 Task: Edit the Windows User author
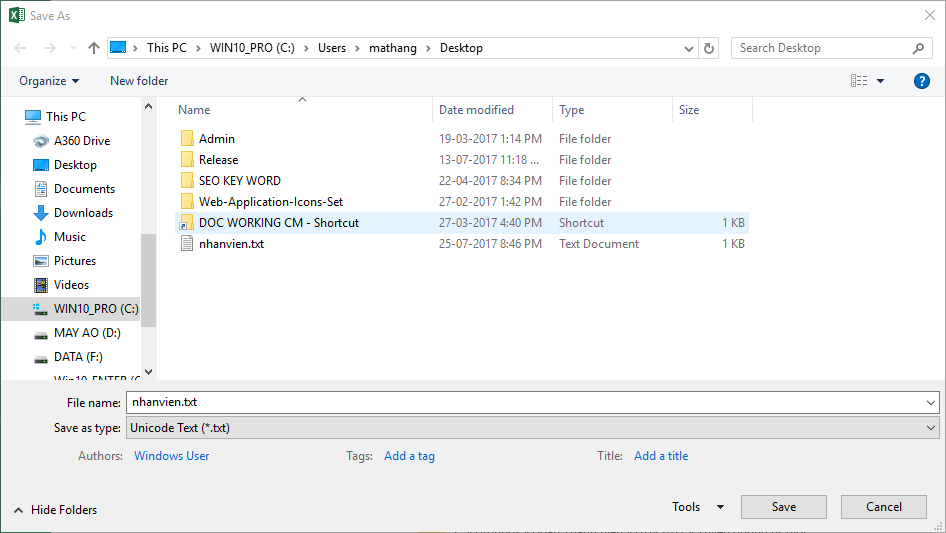(171, 456)
